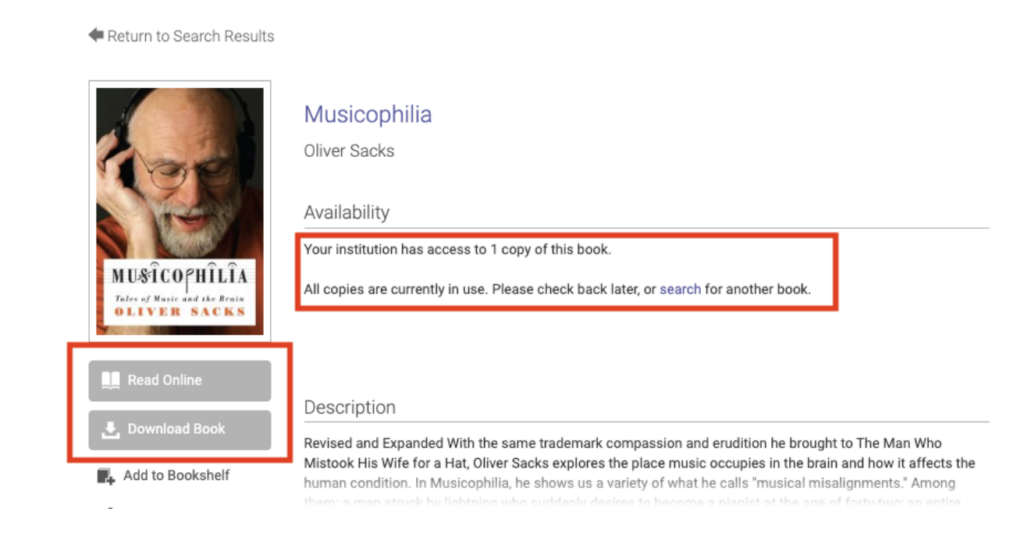Click the Add to Bookshelf plus icon
Screen dimensions: 1024x551
[x=106, y=476]
